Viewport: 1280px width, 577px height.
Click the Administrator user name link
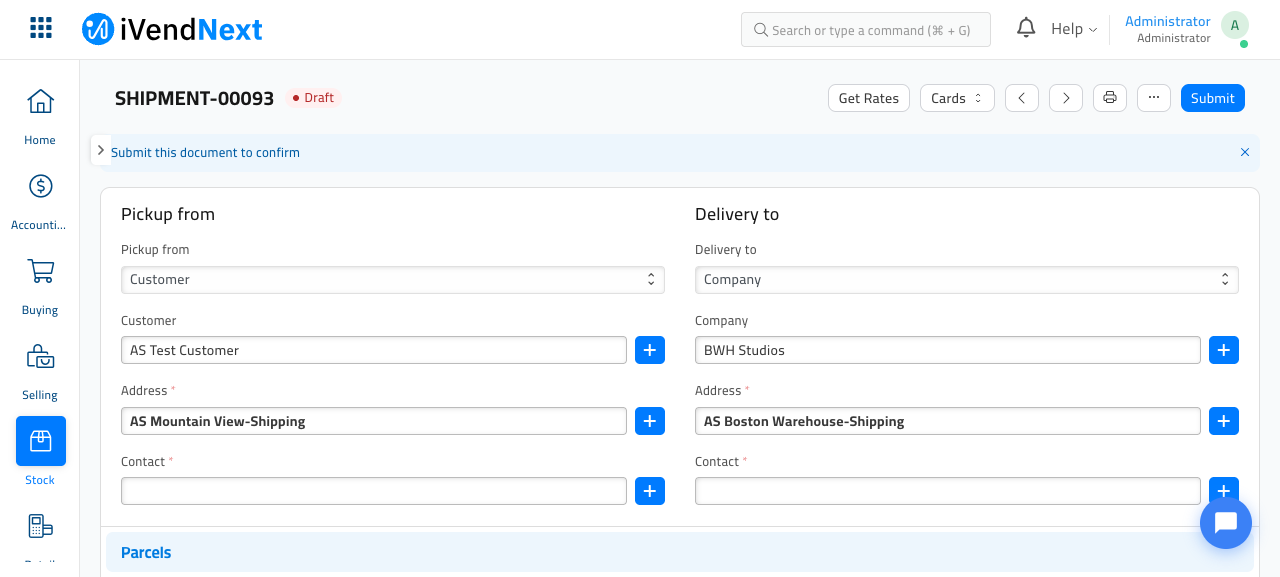[1168, 21]
